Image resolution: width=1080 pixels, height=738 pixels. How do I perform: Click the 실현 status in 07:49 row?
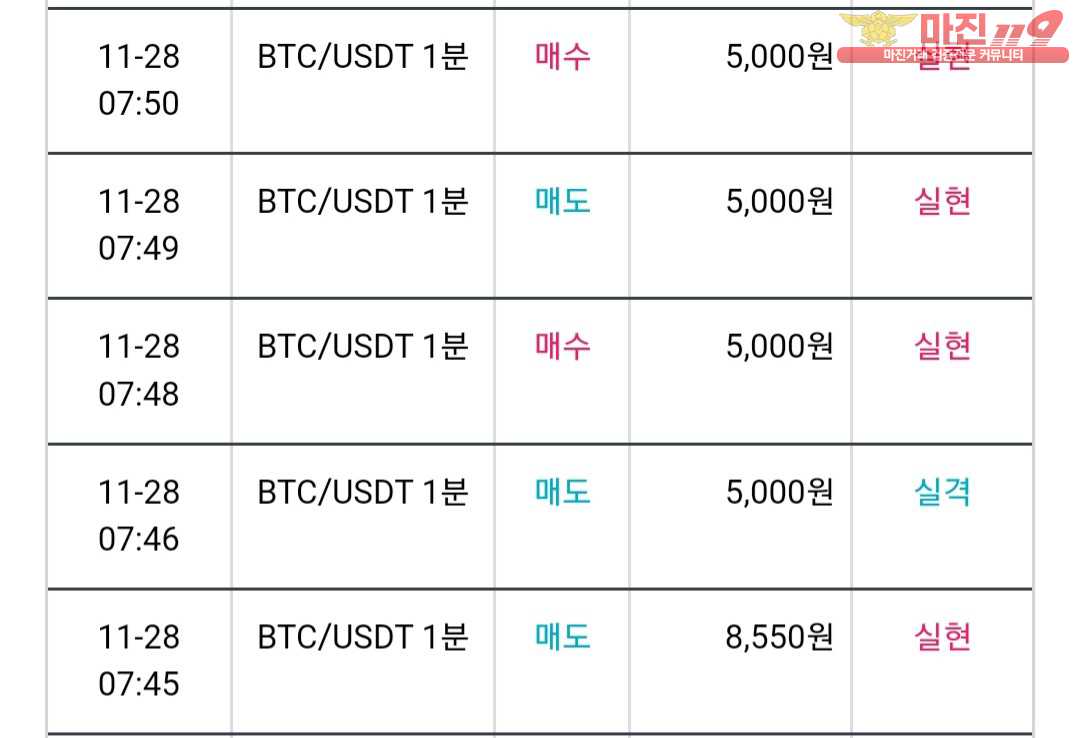943,202
